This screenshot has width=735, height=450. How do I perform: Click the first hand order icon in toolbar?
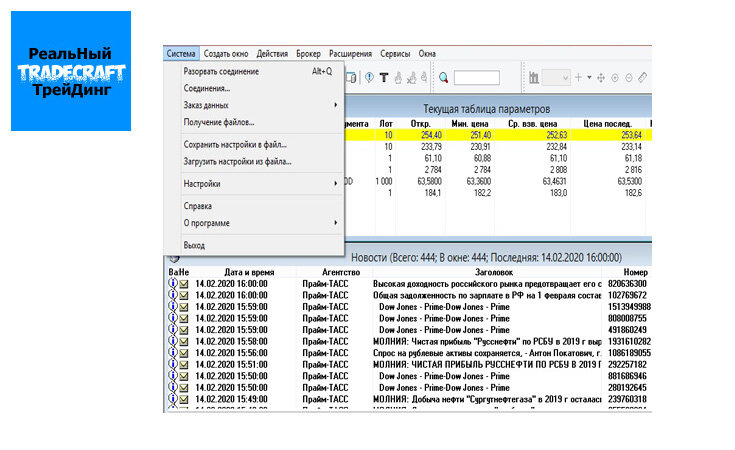pos(398,78)
